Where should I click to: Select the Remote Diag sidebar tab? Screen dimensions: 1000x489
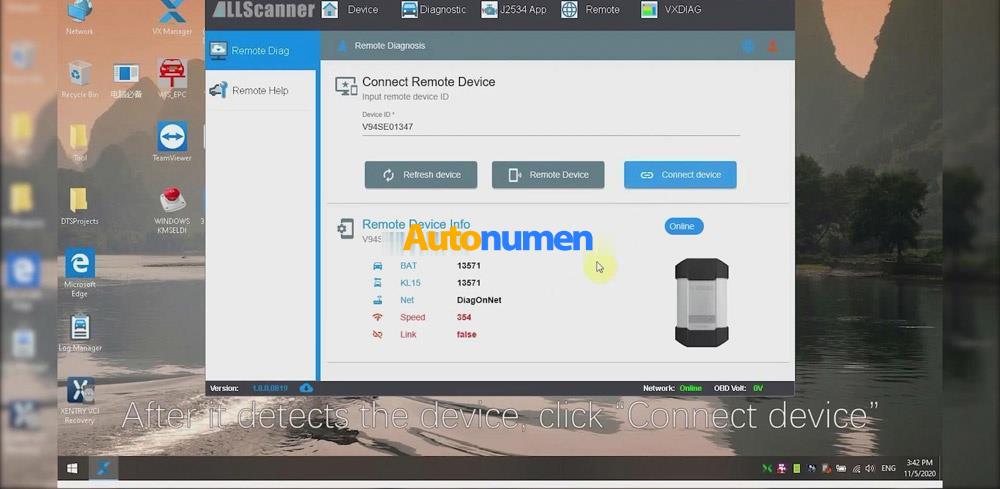coord(261,50)
